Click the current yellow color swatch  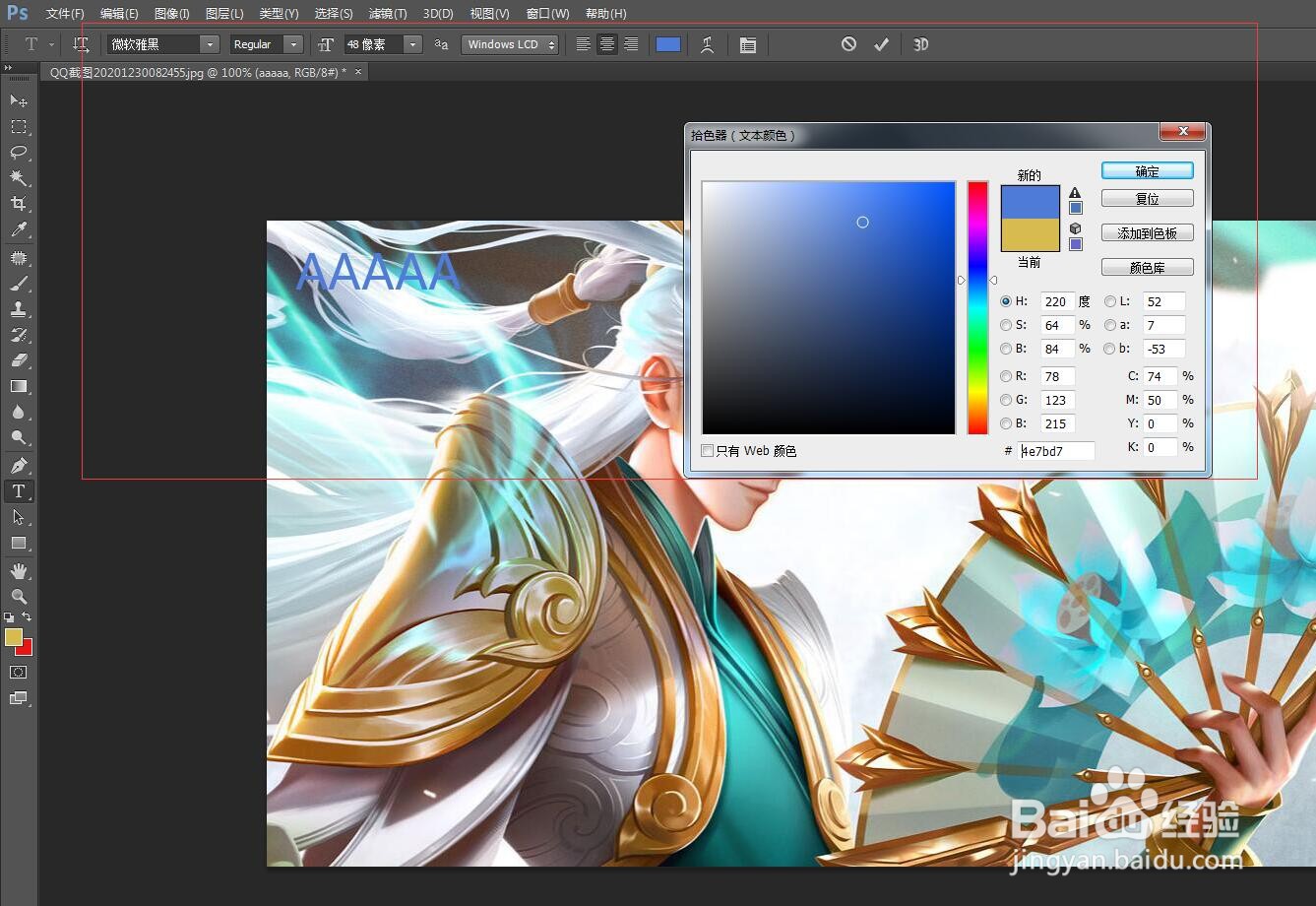[x=1030, y=235]
